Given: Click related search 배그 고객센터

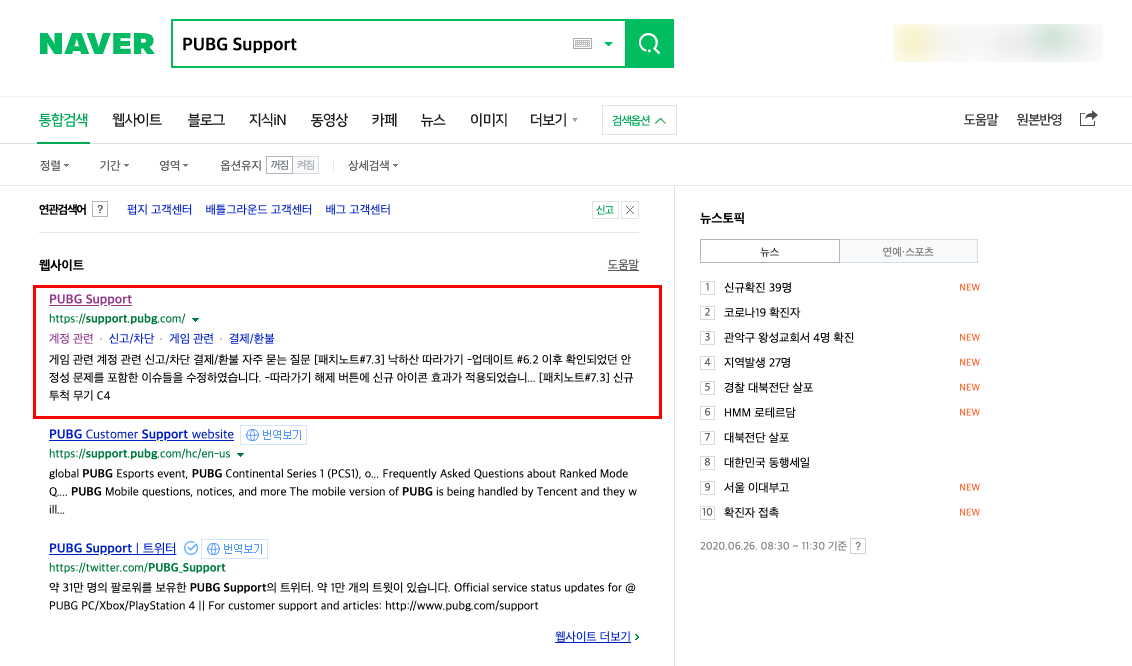Looking at the screenshot, I should 357,209.
